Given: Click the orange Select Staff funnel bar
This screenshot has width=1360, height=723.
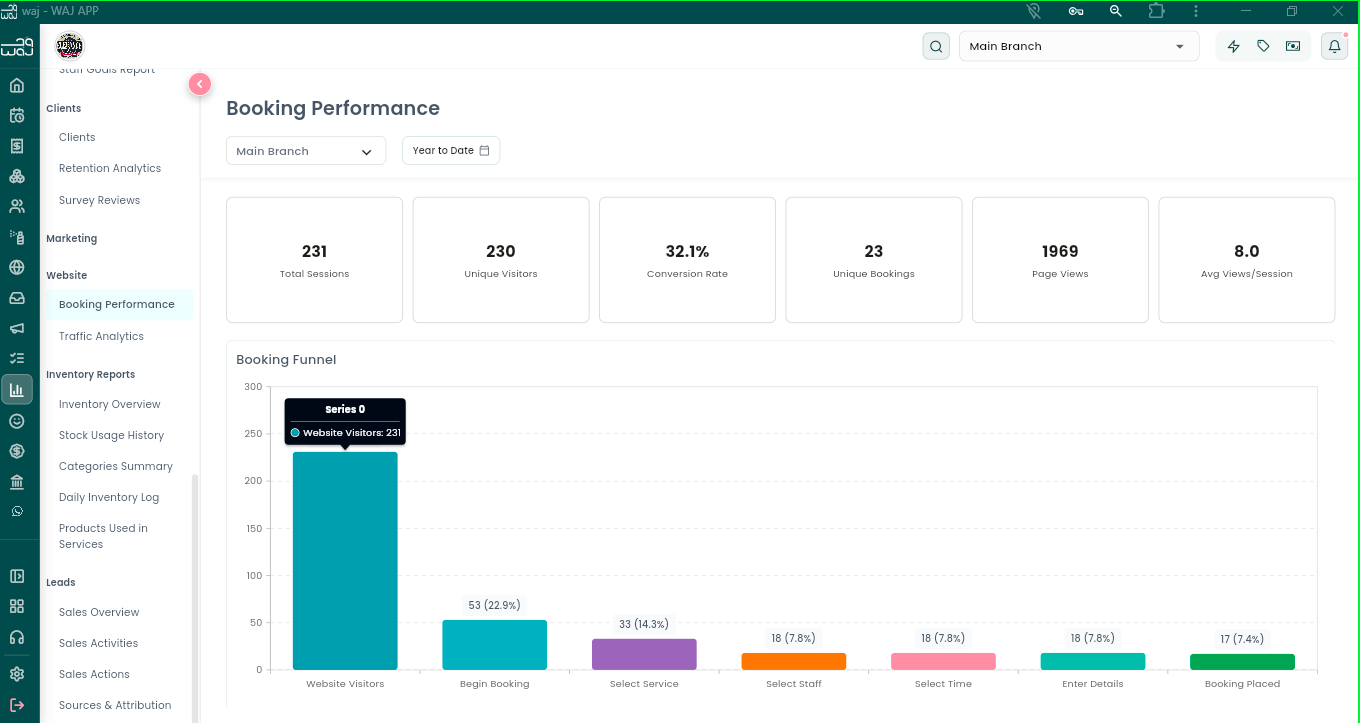Looking at the screenshot, I should 794,661.
